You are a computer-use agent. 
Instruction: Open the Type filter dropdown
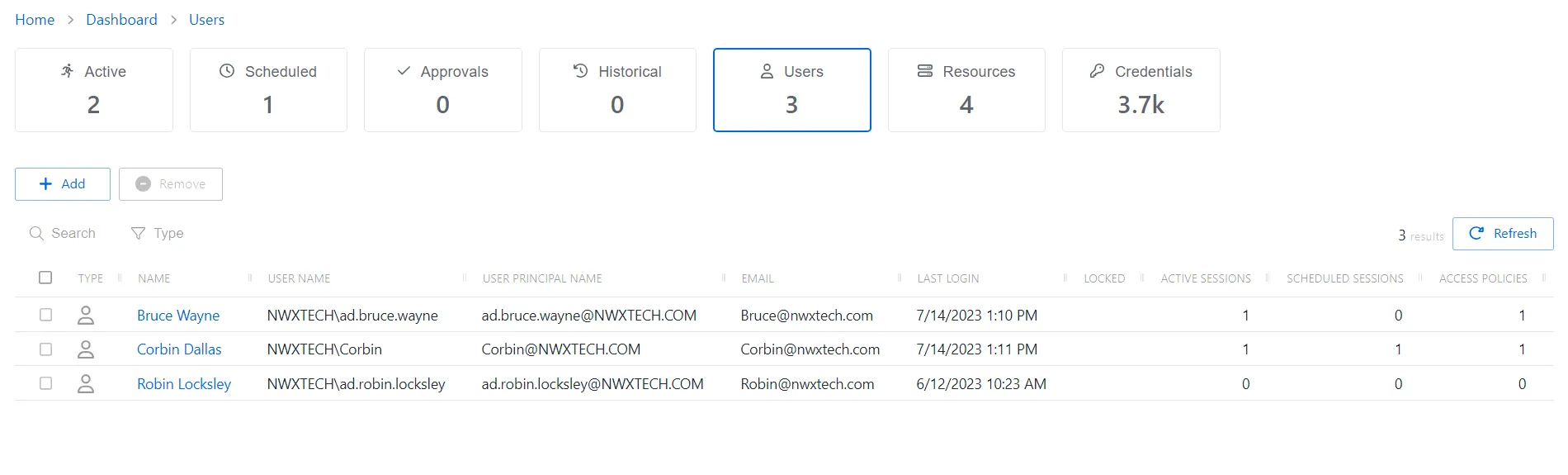tap(158, 234)
